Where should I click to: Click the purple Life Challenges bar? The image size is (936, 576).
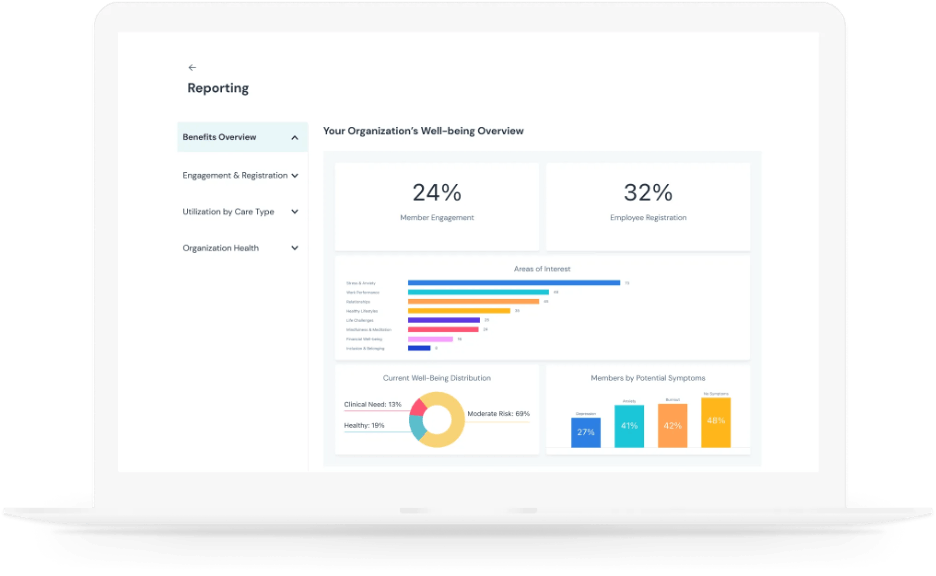[444, 320]
